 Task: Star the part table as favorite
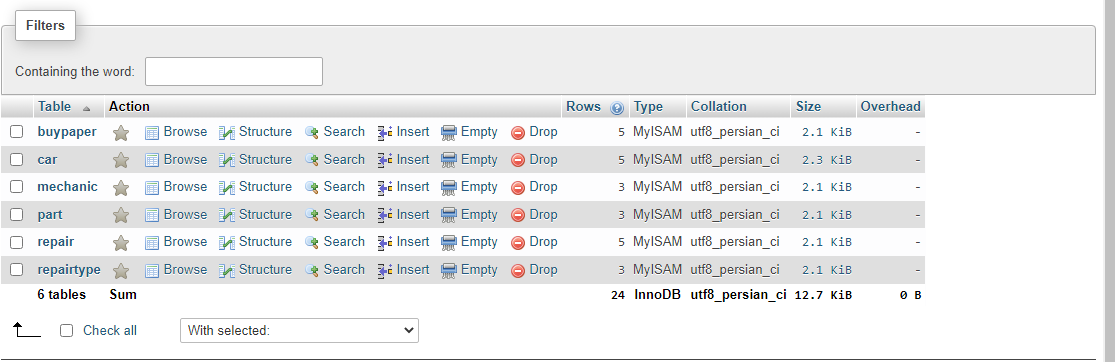pyautogui.click(x=121, y=215)
